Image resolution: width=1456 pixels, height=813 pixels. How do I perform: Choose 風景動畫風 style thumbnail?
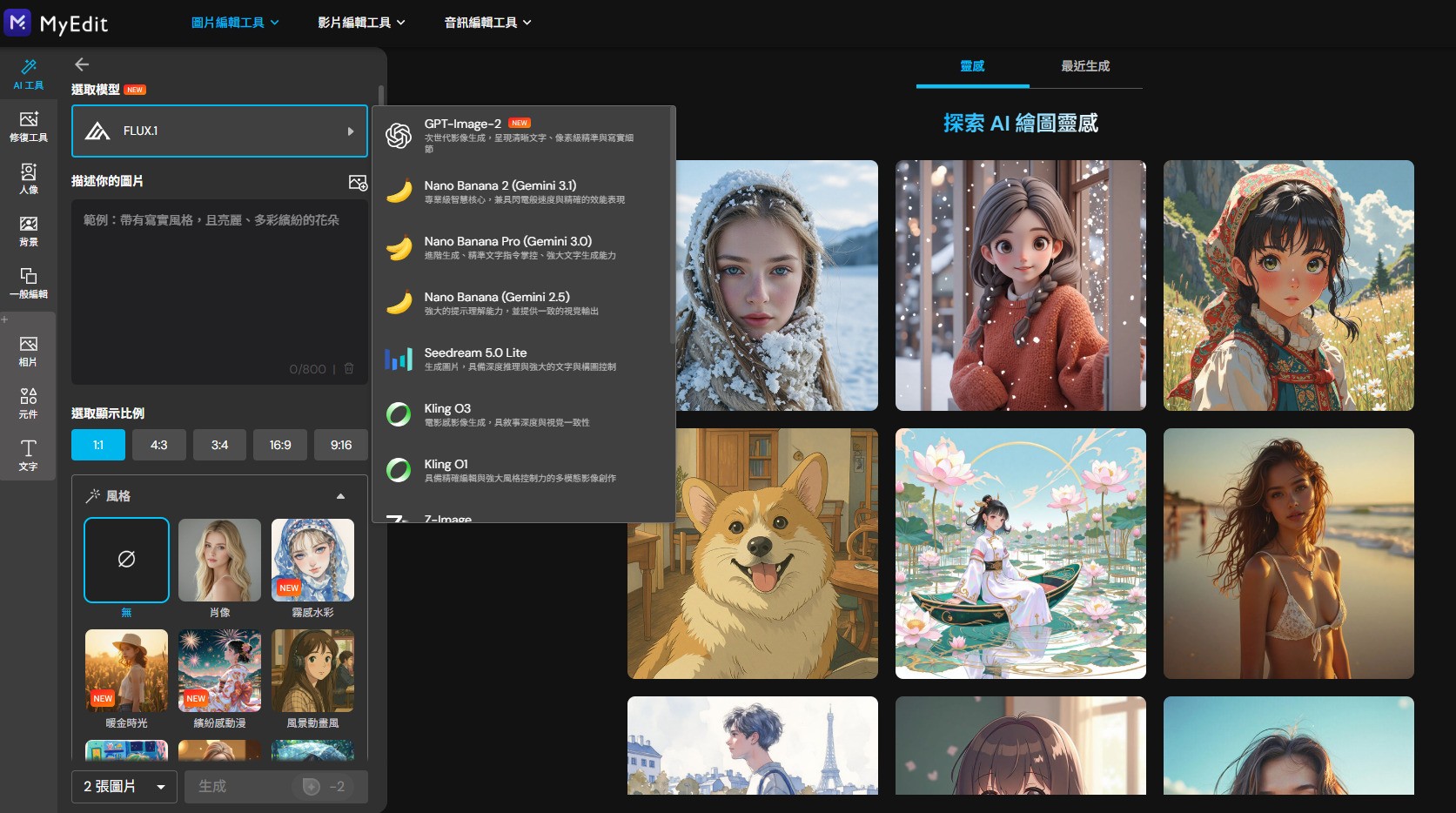(312, 670)
